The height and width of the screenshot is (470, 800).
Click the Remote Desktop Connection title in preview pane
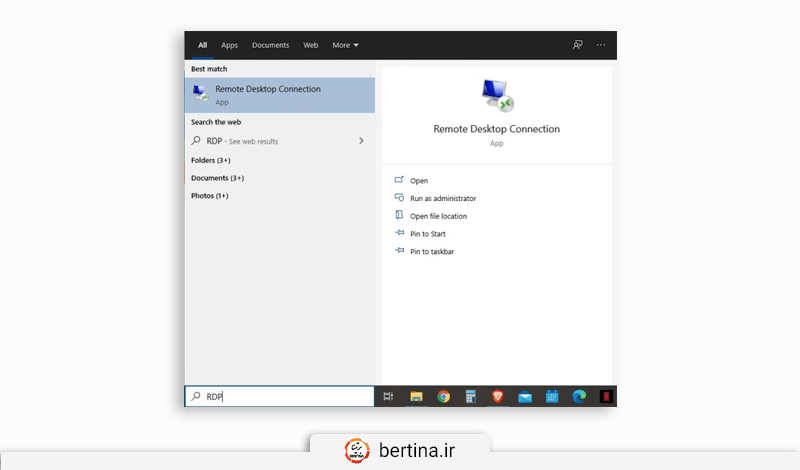coord(496,129)
